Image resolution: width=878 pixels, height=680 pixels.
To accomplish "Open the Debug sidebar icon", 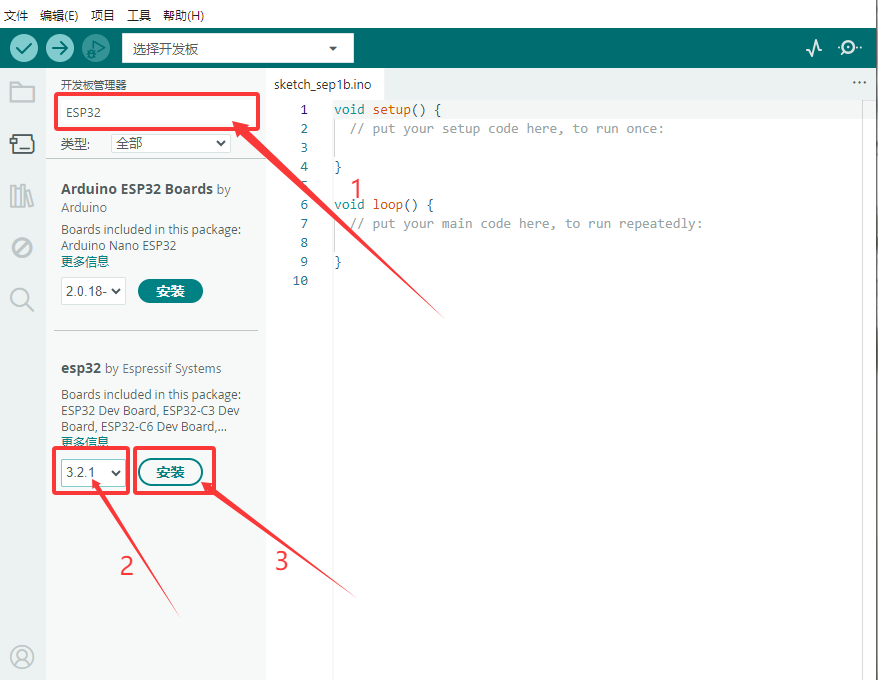I will point(22,248).
